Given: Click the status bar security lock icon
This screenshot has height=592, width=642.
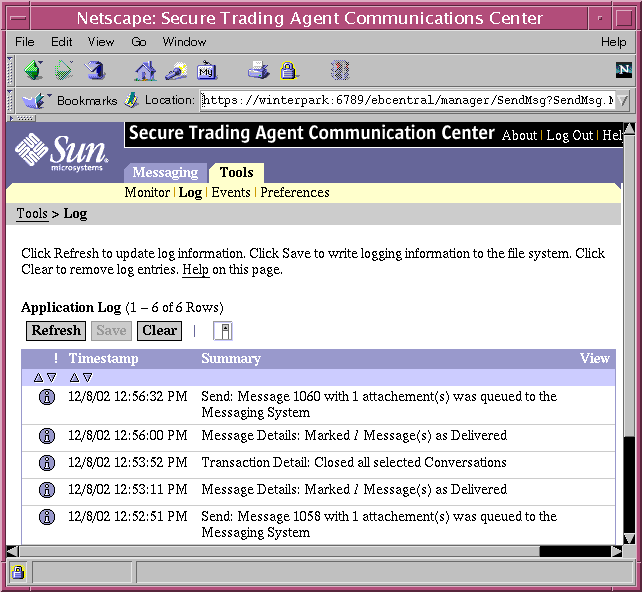Looking at the screenshot, I should pos(18,572).
